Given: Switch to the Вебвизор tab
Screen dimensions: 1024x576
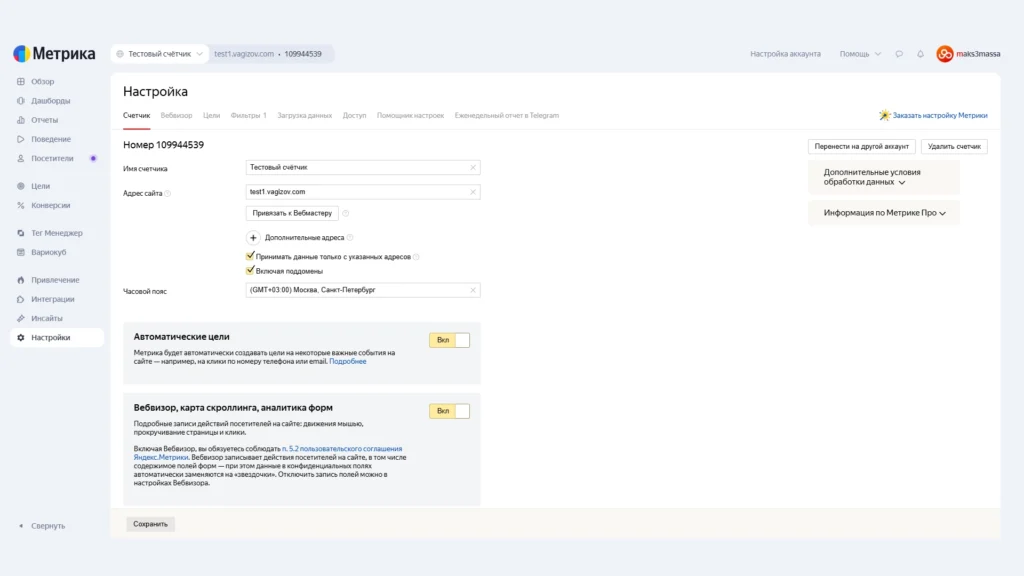Looking at the screenshot, I should tap(176, 116).
